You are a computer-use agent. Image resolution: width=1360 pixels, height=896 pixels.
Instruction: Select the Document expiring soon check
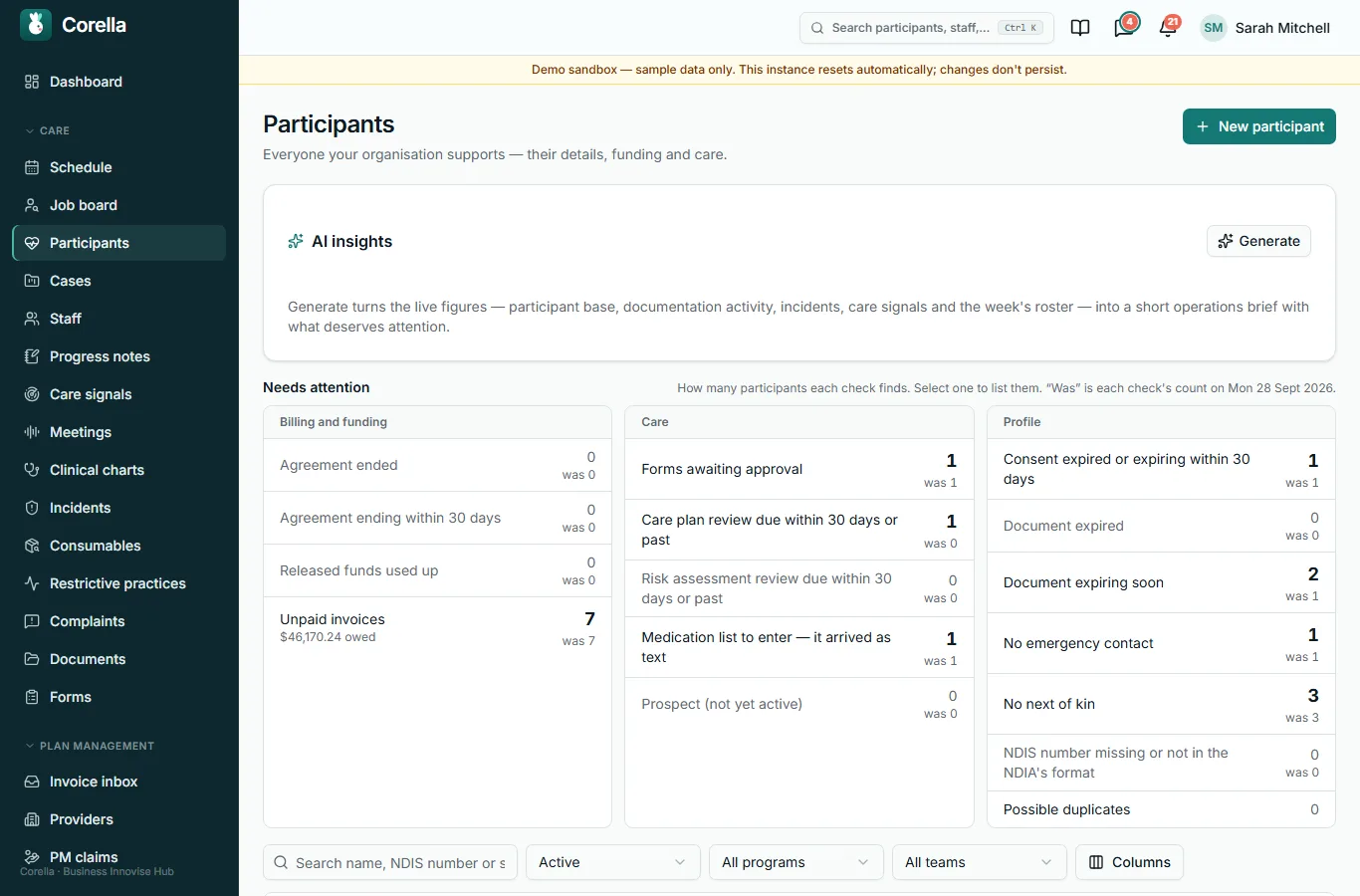point(1161,582)
